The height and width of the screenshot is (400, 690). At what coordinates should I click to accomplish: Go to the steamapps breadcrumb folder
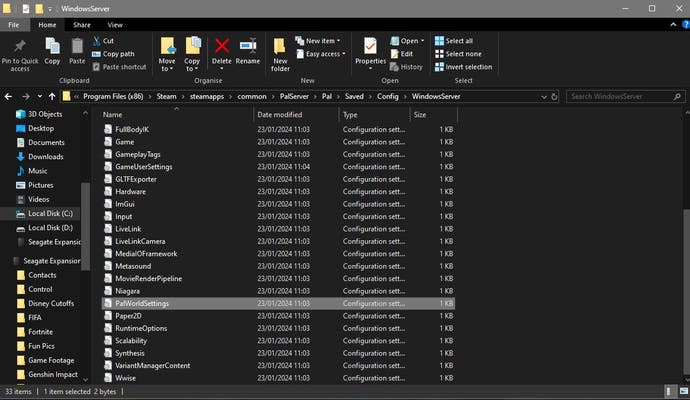(207, 96)
